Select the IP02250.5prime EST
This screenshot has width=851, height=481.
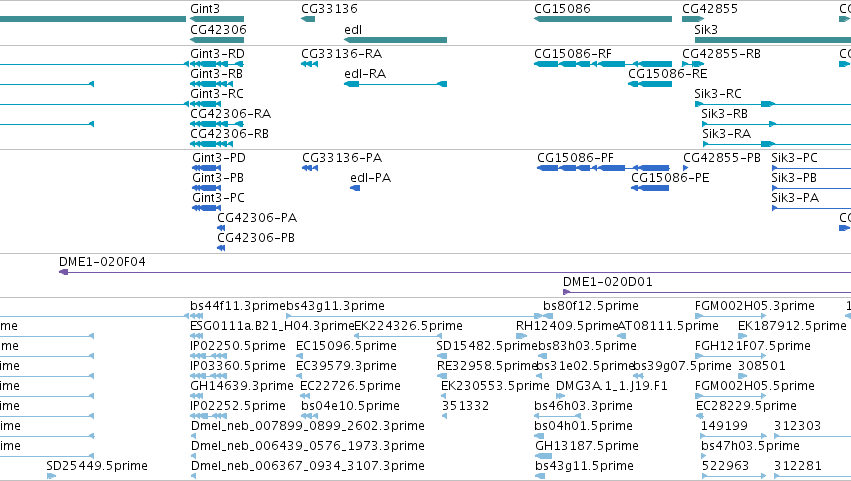208,356
